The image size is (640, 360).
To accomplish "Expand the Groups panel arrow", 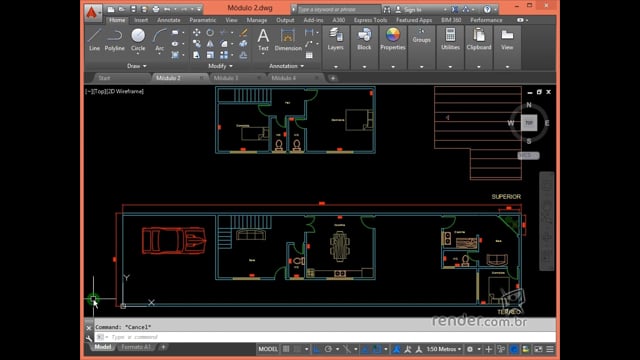I will pos(421,67).
